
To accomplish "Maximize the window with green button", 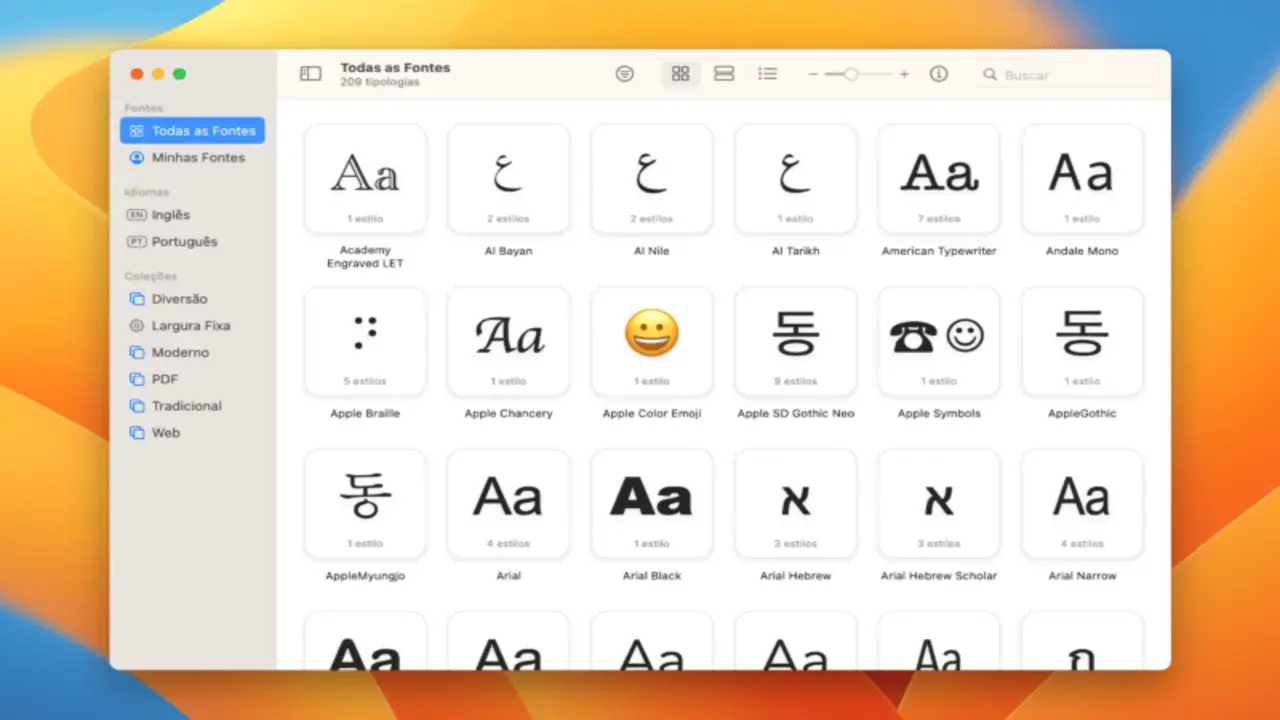I will pos(179,74).
